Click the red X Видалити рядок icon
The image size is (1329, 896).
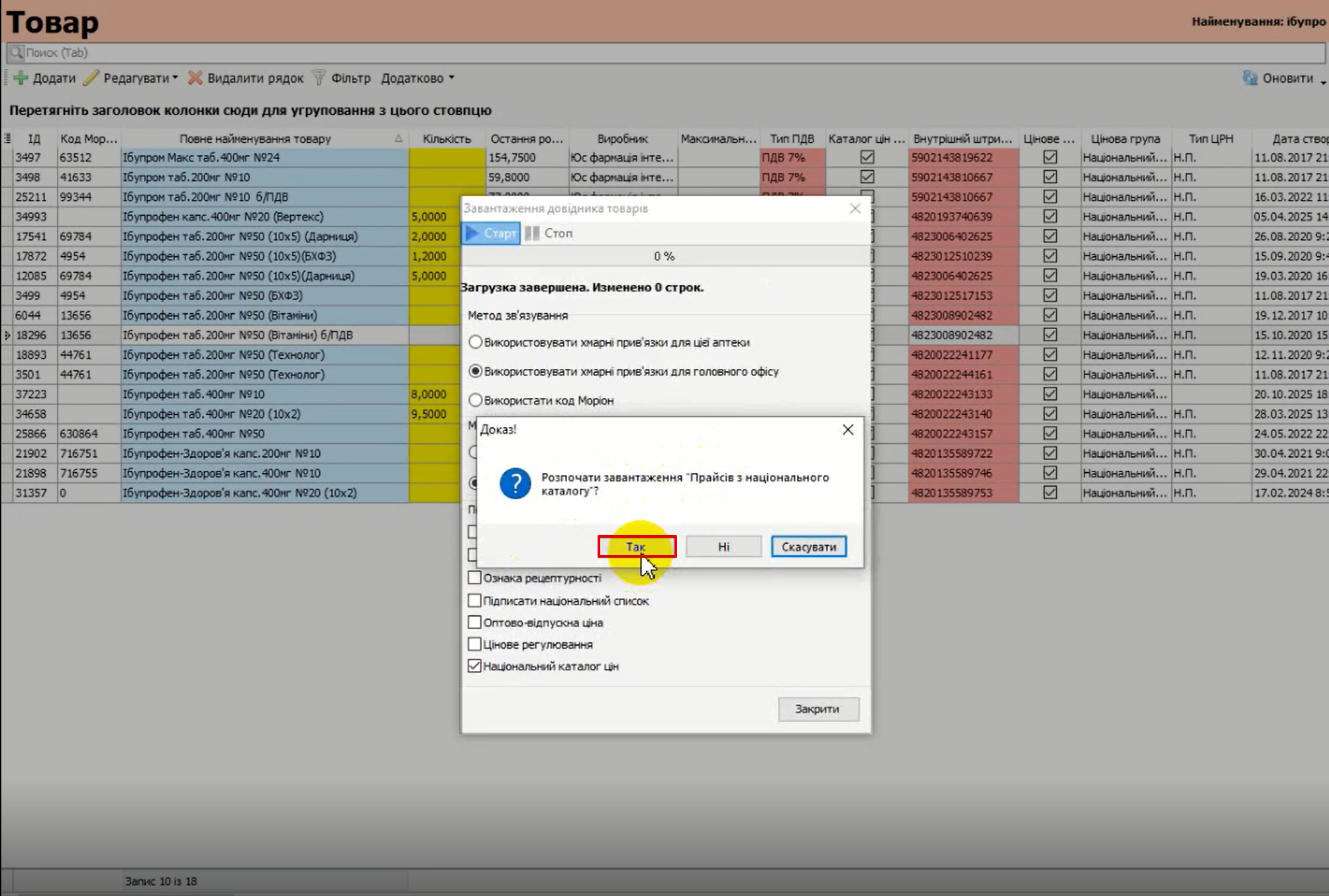click(x=195, y=78)
